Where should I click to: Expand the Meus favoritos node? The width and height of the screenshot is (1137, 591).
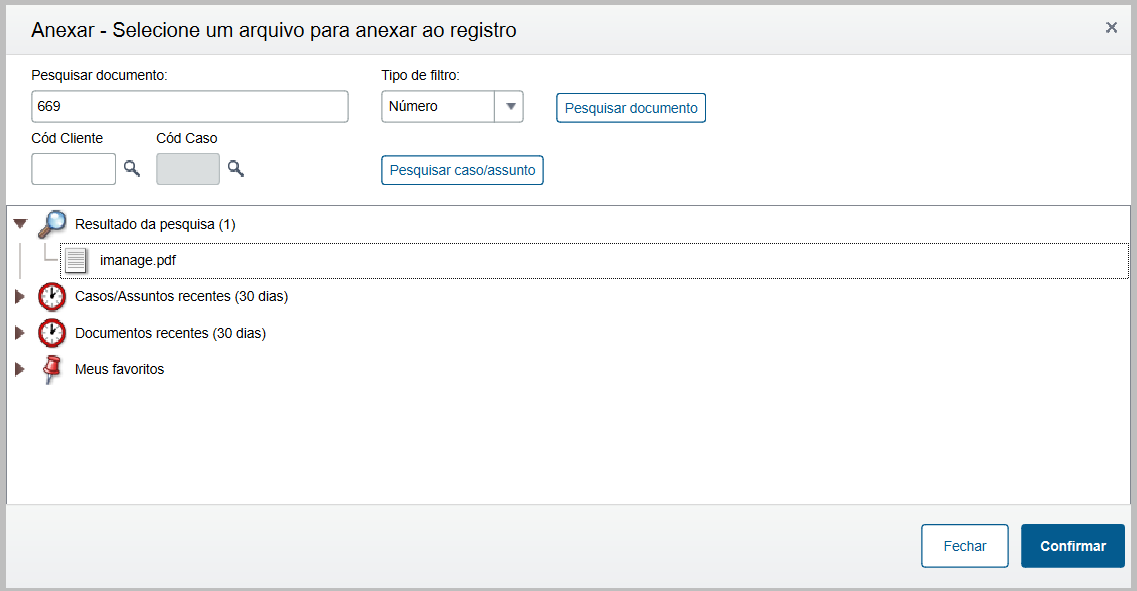click(x=19, y=369)
